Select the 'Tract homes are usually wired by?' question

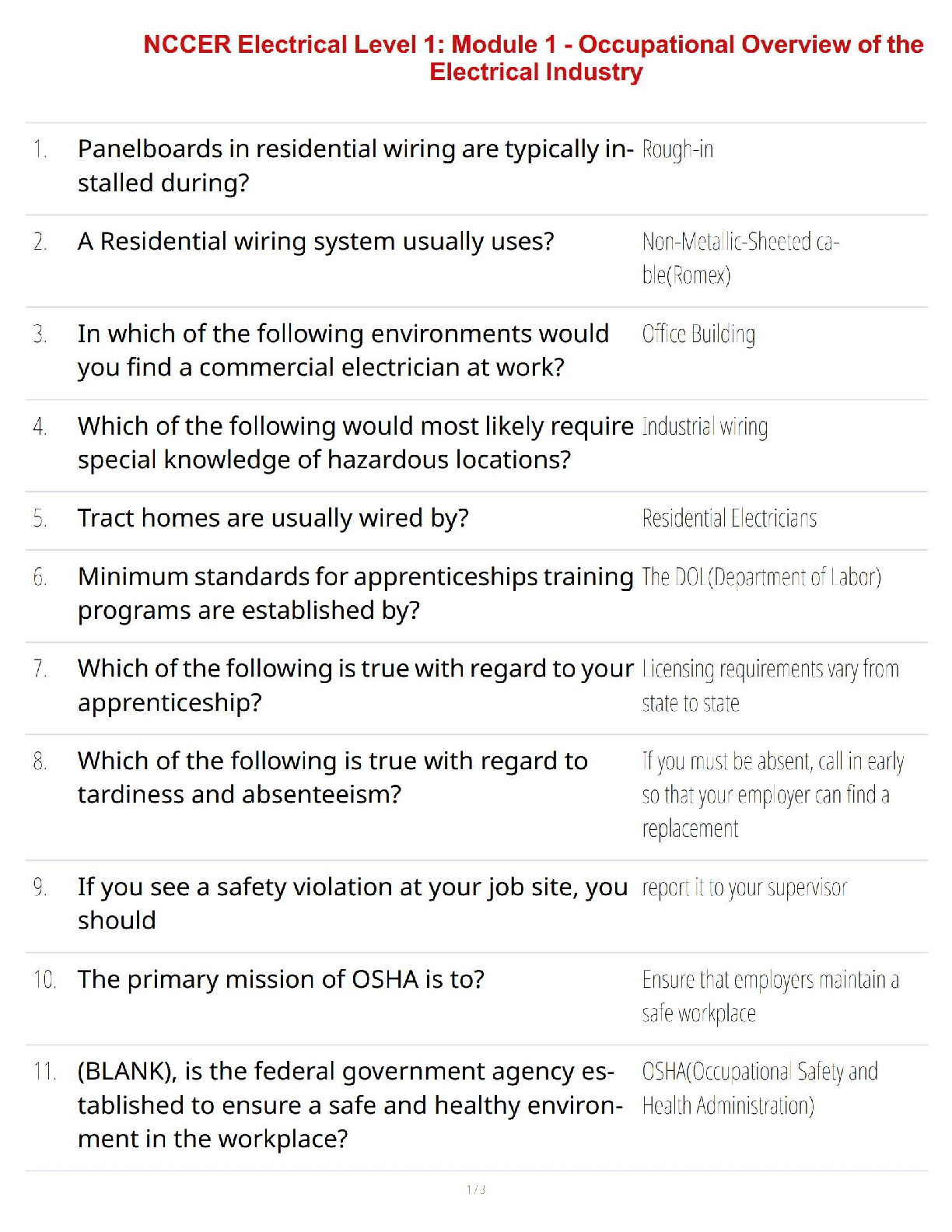click(x=273, y=519)
